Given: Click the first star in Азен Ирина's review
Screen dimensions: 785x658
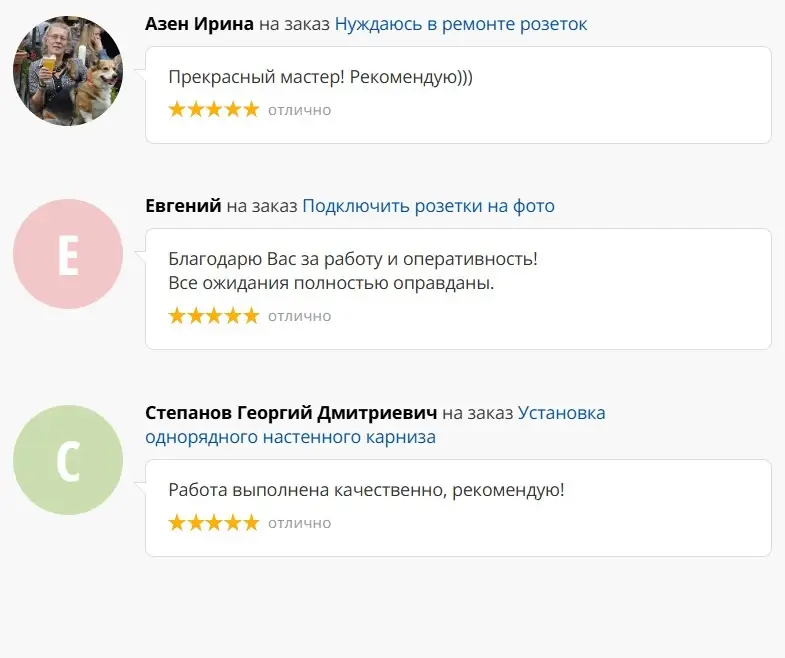Looking at the screenshot, I should point(178,110).
